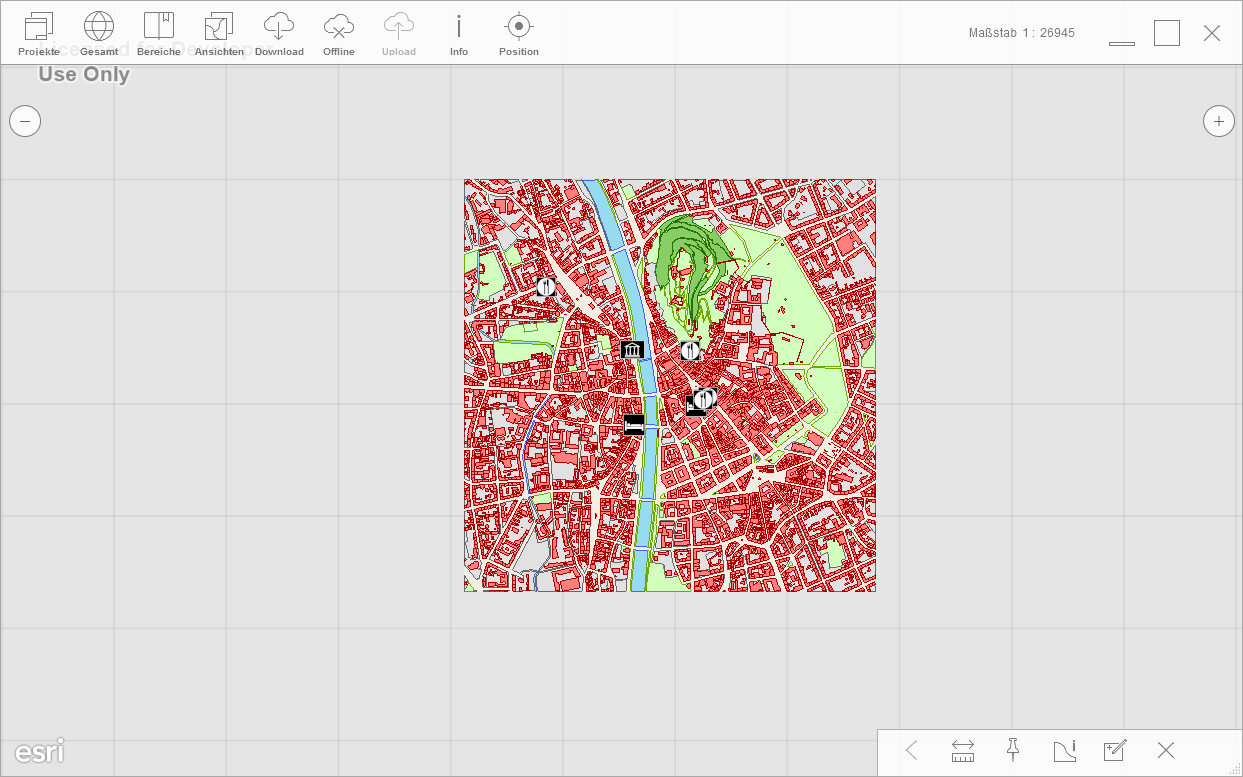
Task: Collapse the bottom toolbar with back arrow
Action: tap(911, 751)
